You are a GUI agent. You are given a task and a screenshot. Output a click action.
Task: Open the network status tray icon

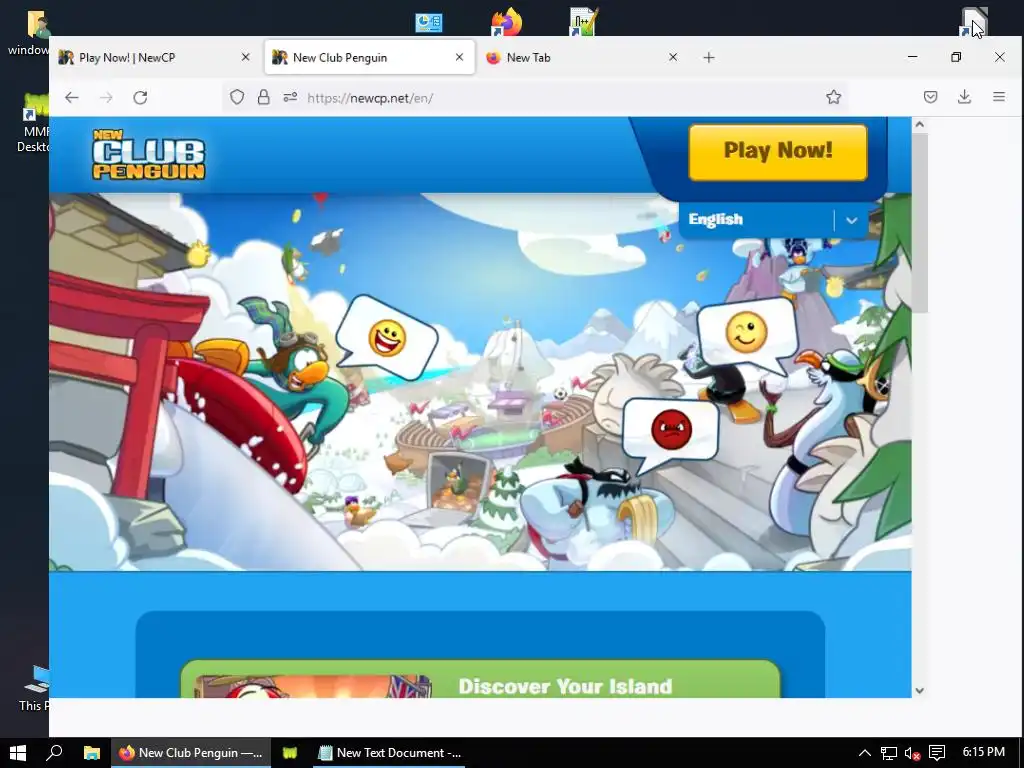(x=888, y=753)
